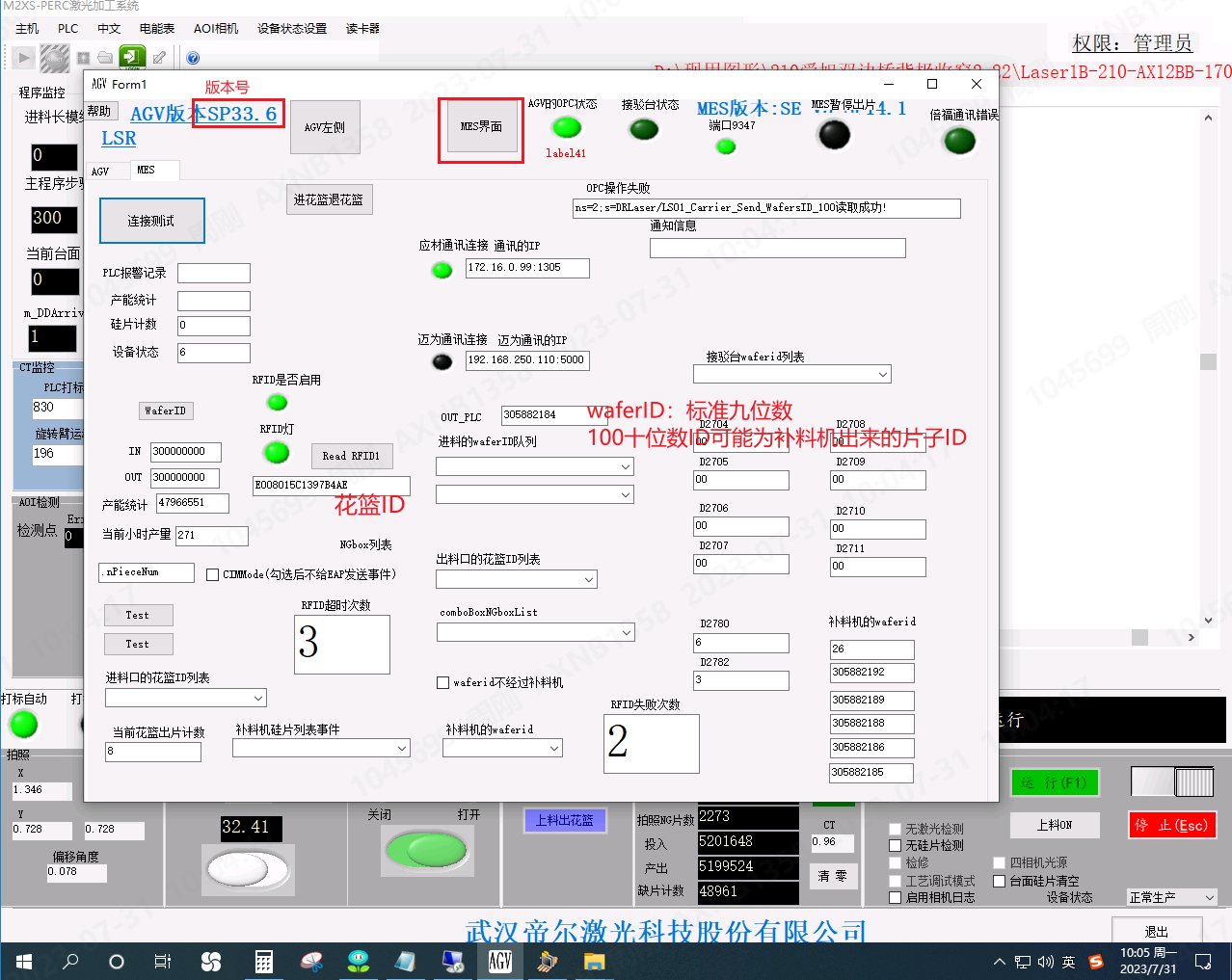
Task: Open comboBoxNGboxList dropdown
Action: 536,632
